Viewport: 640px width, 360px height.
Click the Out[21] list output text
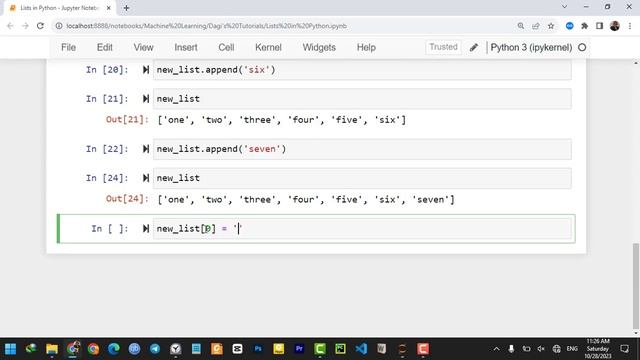[282, 120]
